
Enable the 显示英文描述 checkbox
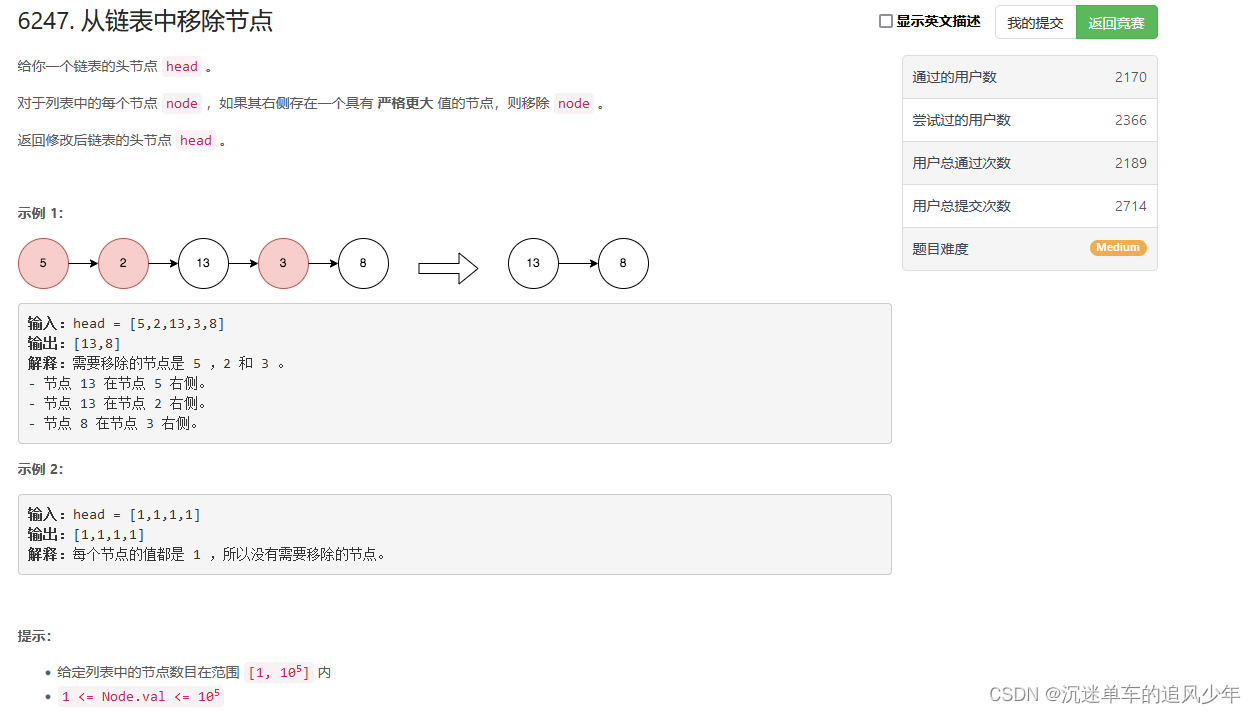click(x=885, y=21)
